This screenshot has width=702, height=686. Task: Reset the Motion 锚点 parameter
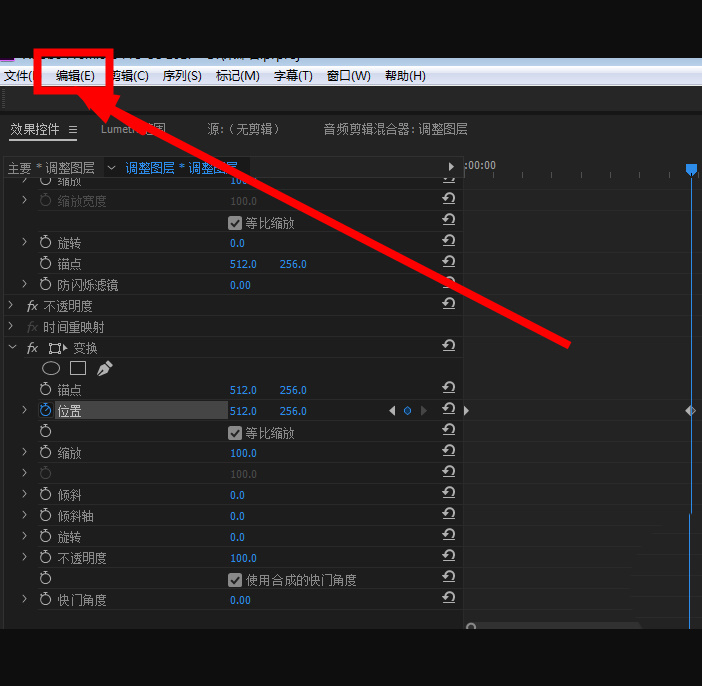(x=449, y=262)
